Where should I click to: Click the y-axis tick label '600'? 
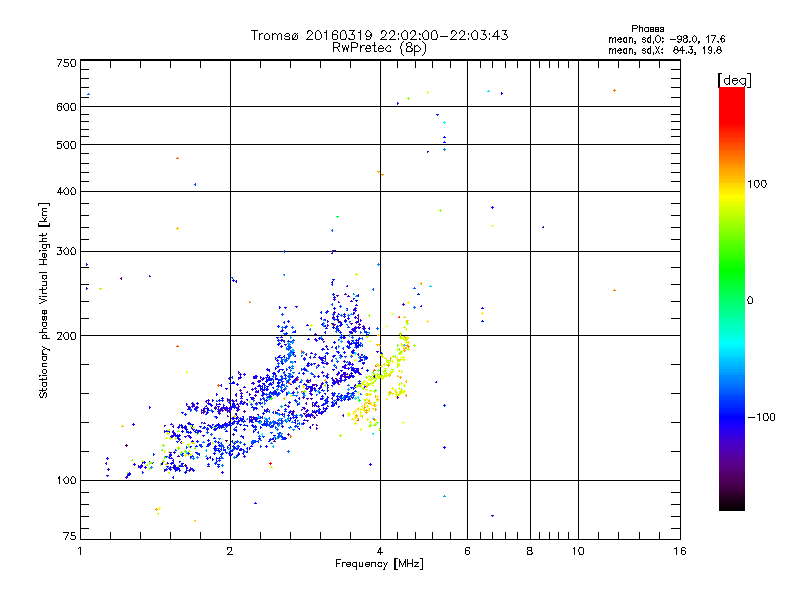(66, 107)
